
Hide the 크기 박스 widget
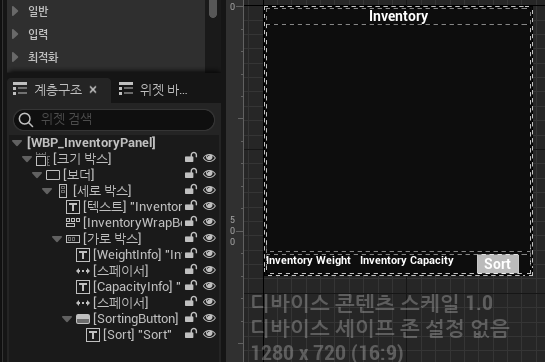209,158
